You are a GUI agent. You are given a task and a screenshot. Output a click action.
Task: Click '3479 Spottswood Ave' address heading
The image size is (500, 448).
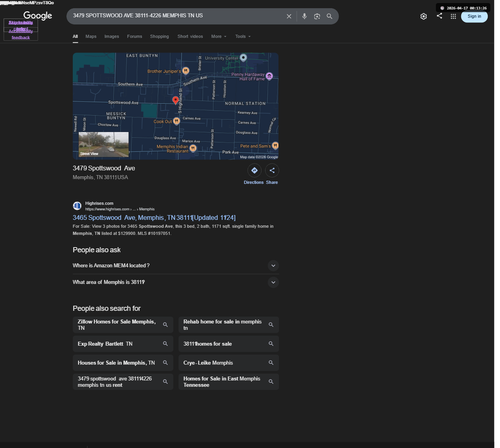pos(104,168)
